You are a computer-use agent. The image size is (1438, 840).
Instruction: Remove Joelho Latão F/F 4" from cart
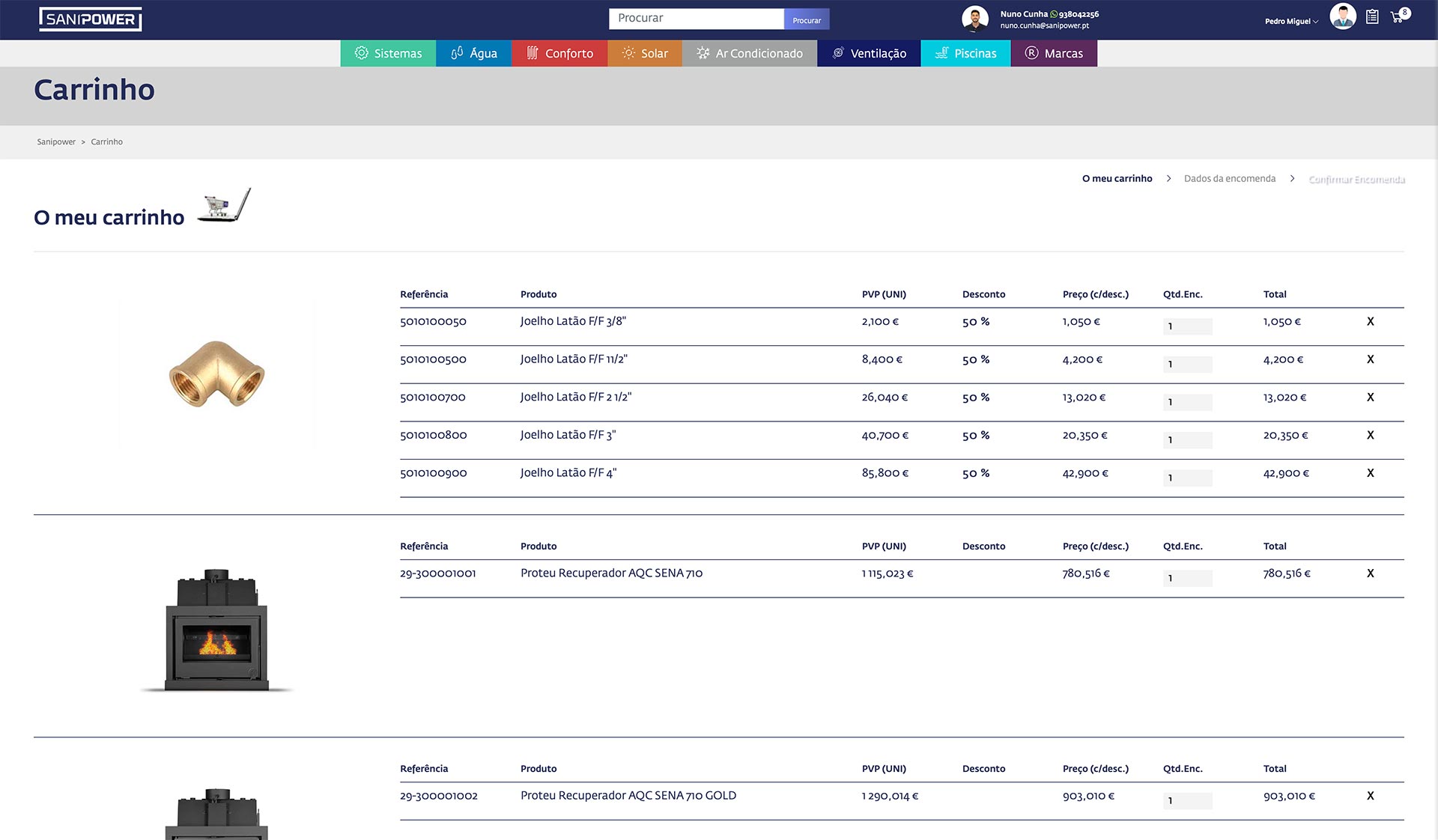[x=1371, y=473]
